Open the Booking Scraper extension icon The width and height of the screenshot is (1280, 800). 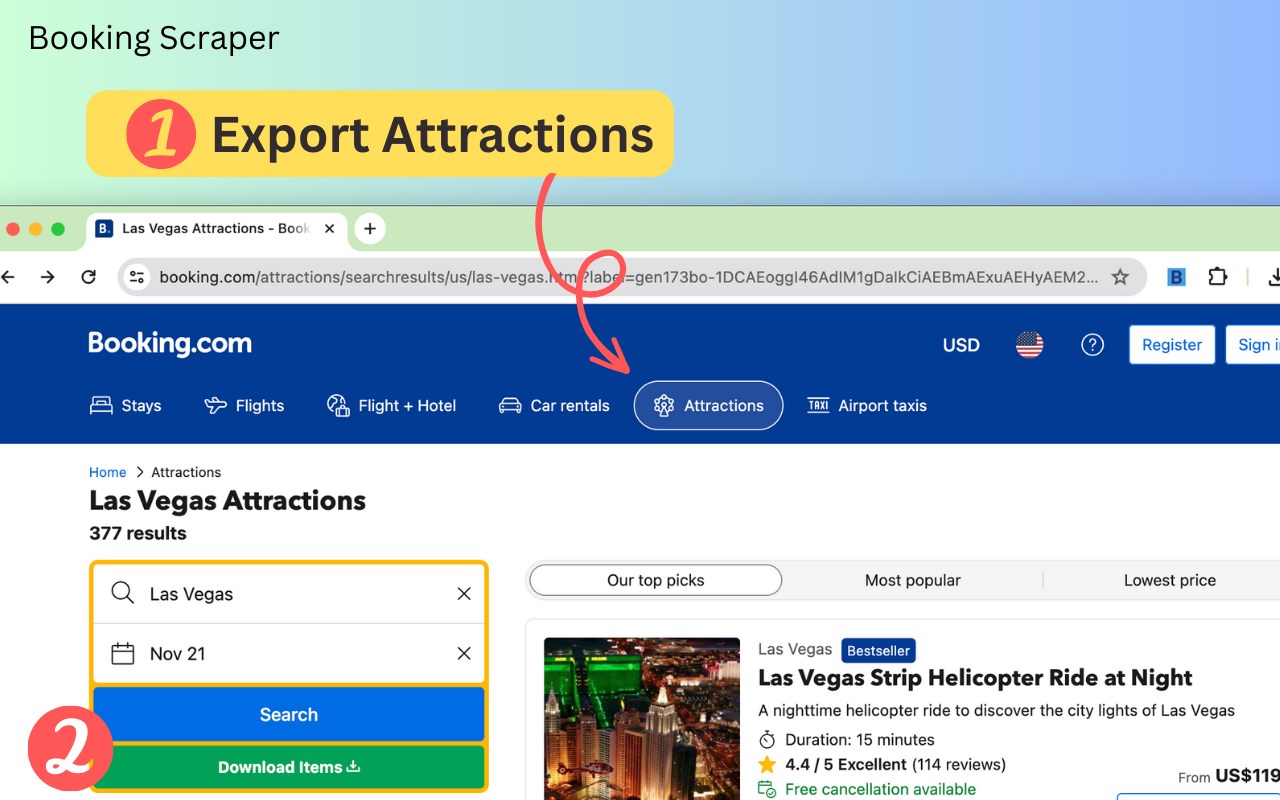click(x=1176, y=277)
